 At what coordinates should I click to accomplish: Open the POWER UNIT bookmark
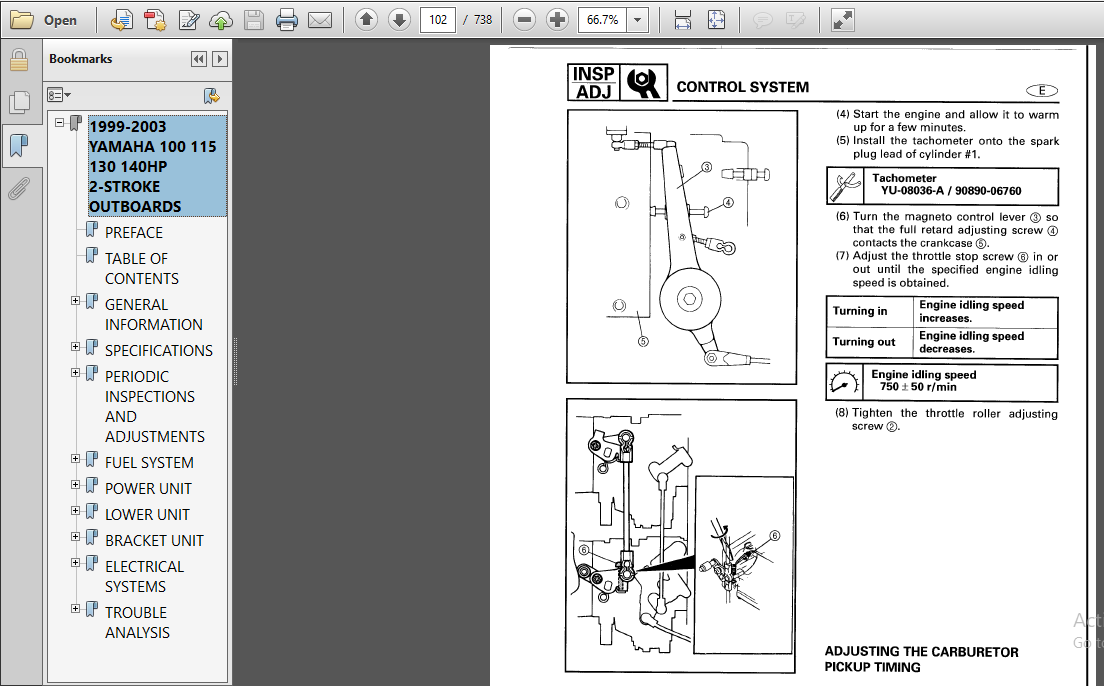(148, 489)
